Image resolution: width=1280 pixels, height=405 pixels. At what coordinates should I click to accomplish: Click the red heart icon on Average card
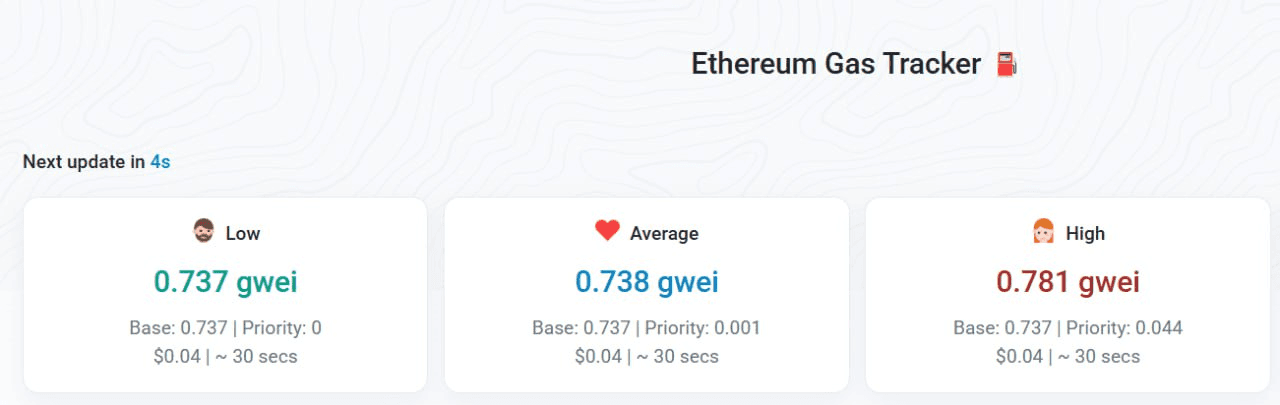point(607,231)
